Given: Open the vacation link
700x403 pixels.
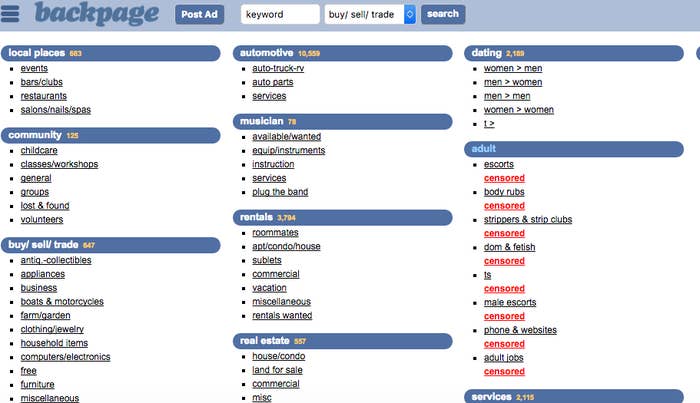Looking at the screenshot, I should [x=269, y=288].
